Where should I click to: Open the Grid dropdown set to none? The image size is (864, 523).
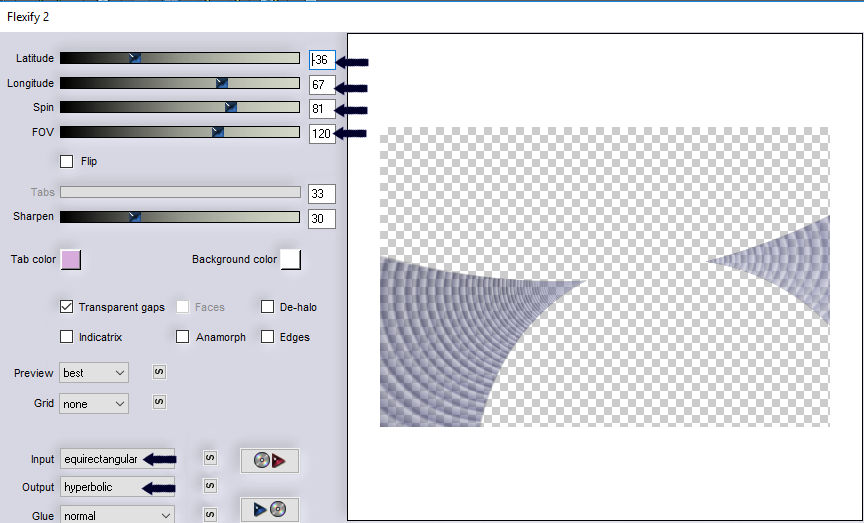94,404
